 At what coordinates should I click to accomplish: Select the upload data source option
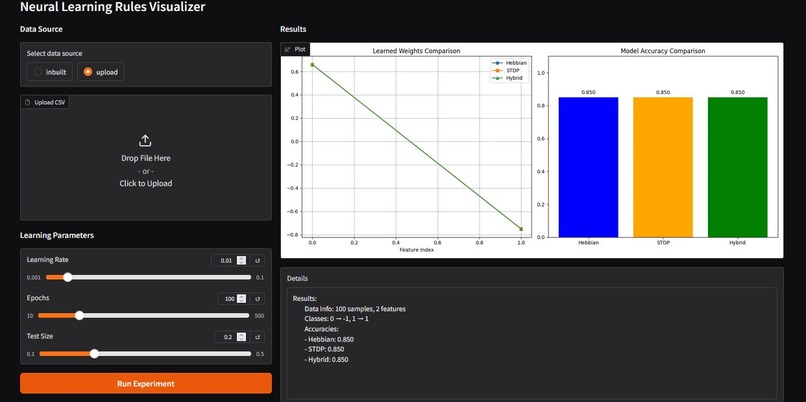(x=101, y=72)
